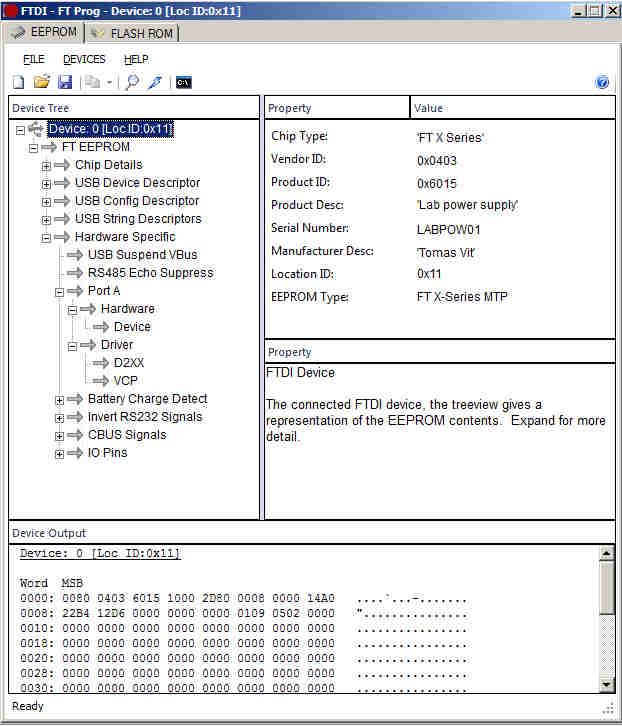Expand the IO Pins node
Image resolution: width=622 pixels, height=726 pixels.
[x=59, y=454]
